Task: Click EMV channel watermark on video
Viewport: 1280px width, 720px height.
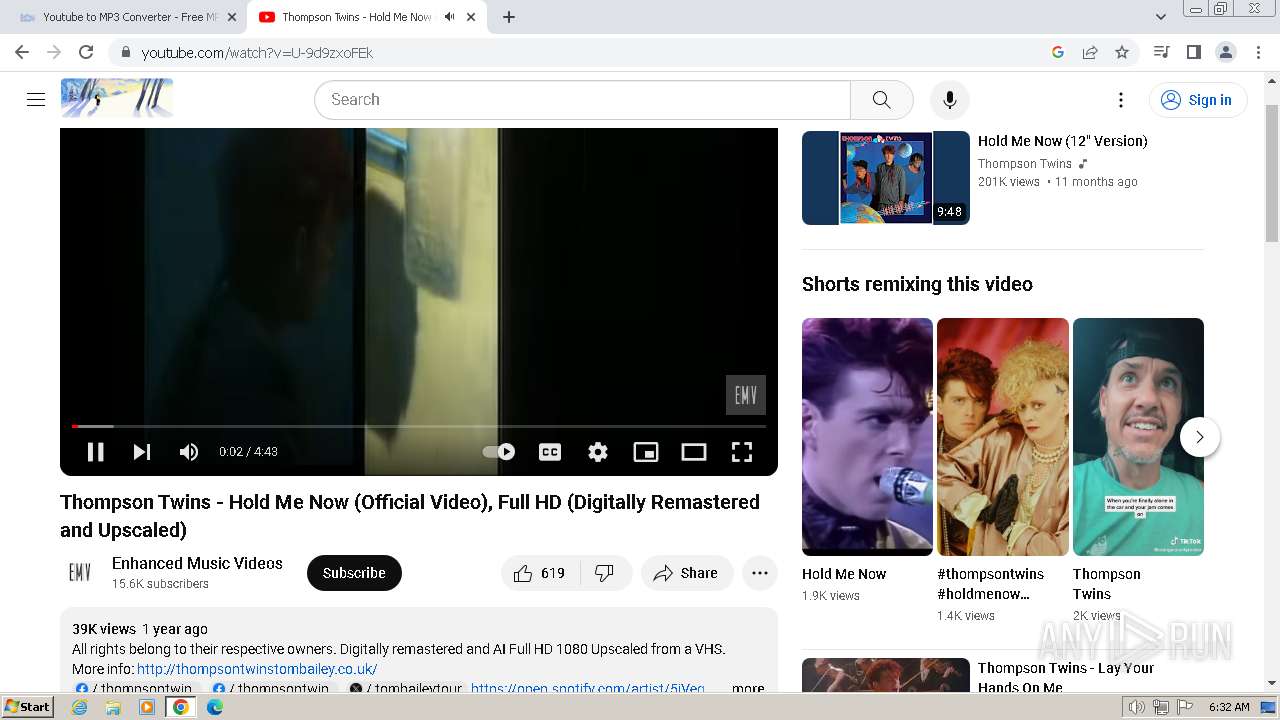Action: (x=746, y=395)
